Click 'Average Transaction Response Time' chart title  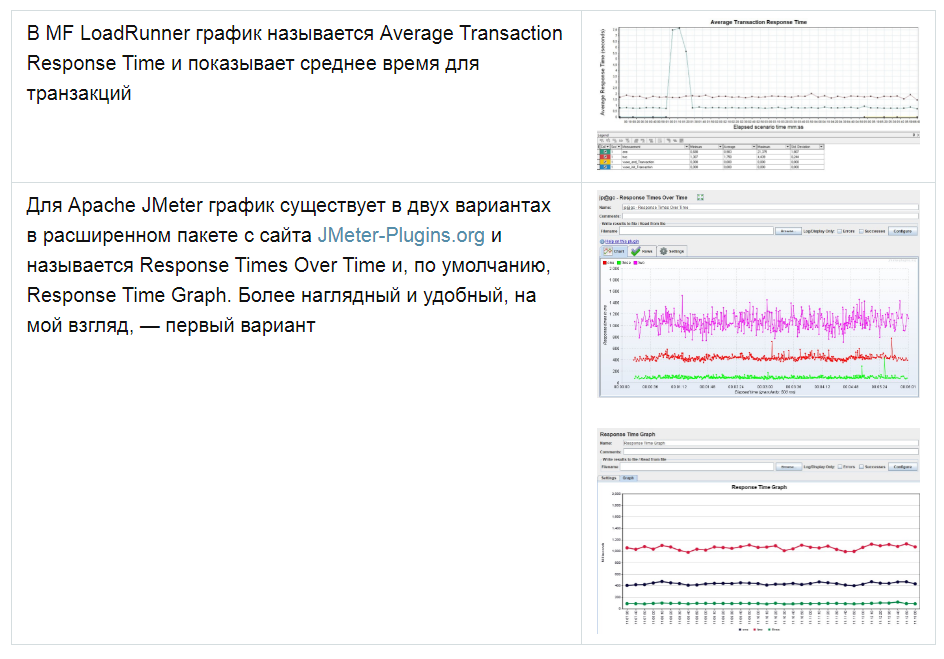click(x=758, y=22)
